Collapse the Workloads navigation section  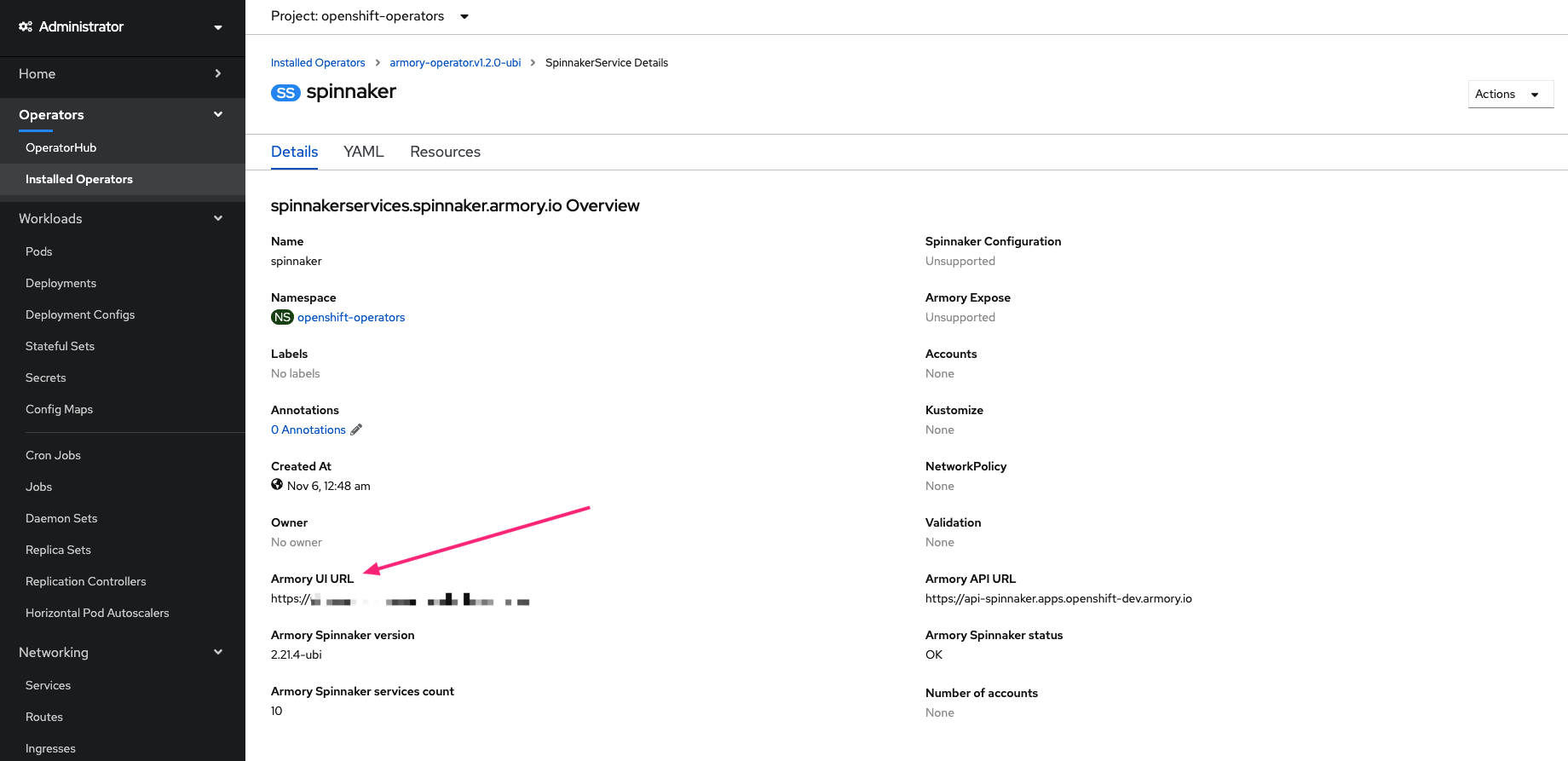122,219
